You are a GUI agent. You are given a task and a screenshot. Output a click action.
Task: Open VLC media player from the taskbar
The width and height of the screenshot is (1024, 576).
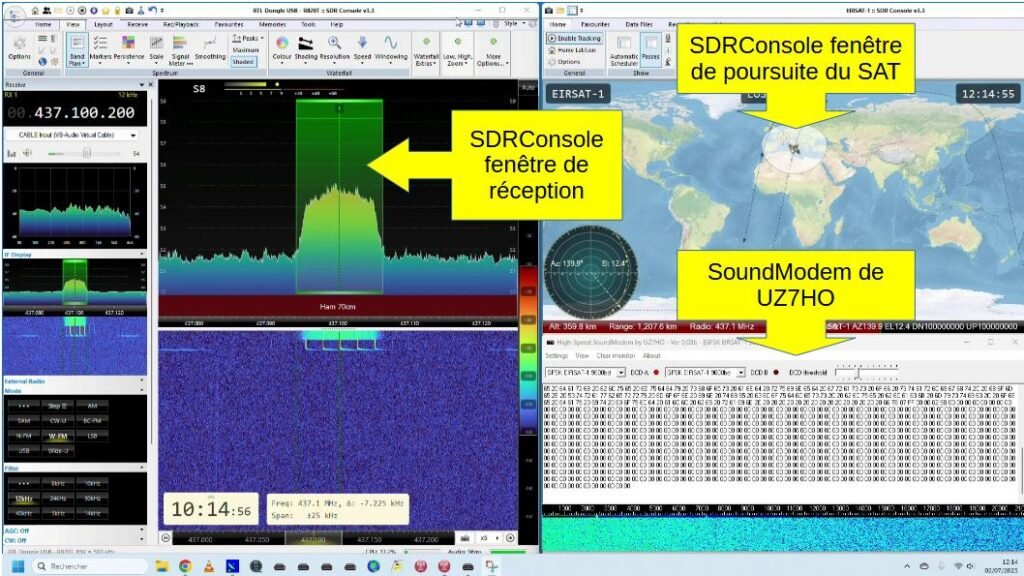[x=208, y=566]
